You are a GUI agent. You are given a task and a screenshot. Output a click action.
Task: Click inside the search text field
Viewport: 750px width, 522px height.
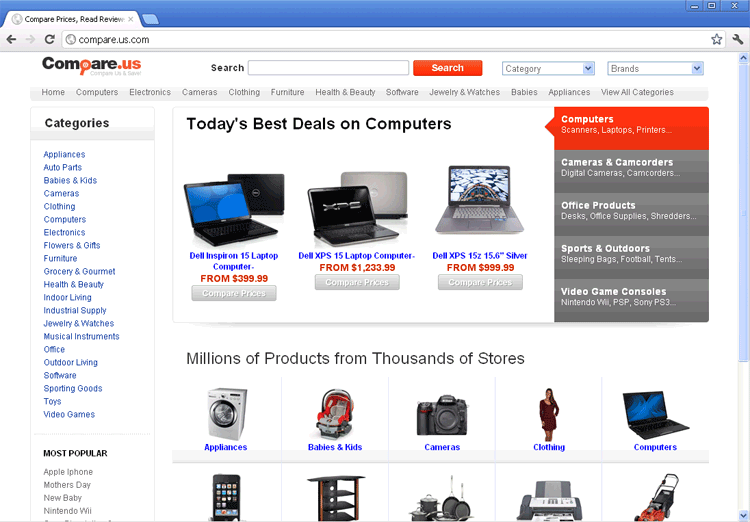(328, 68)
